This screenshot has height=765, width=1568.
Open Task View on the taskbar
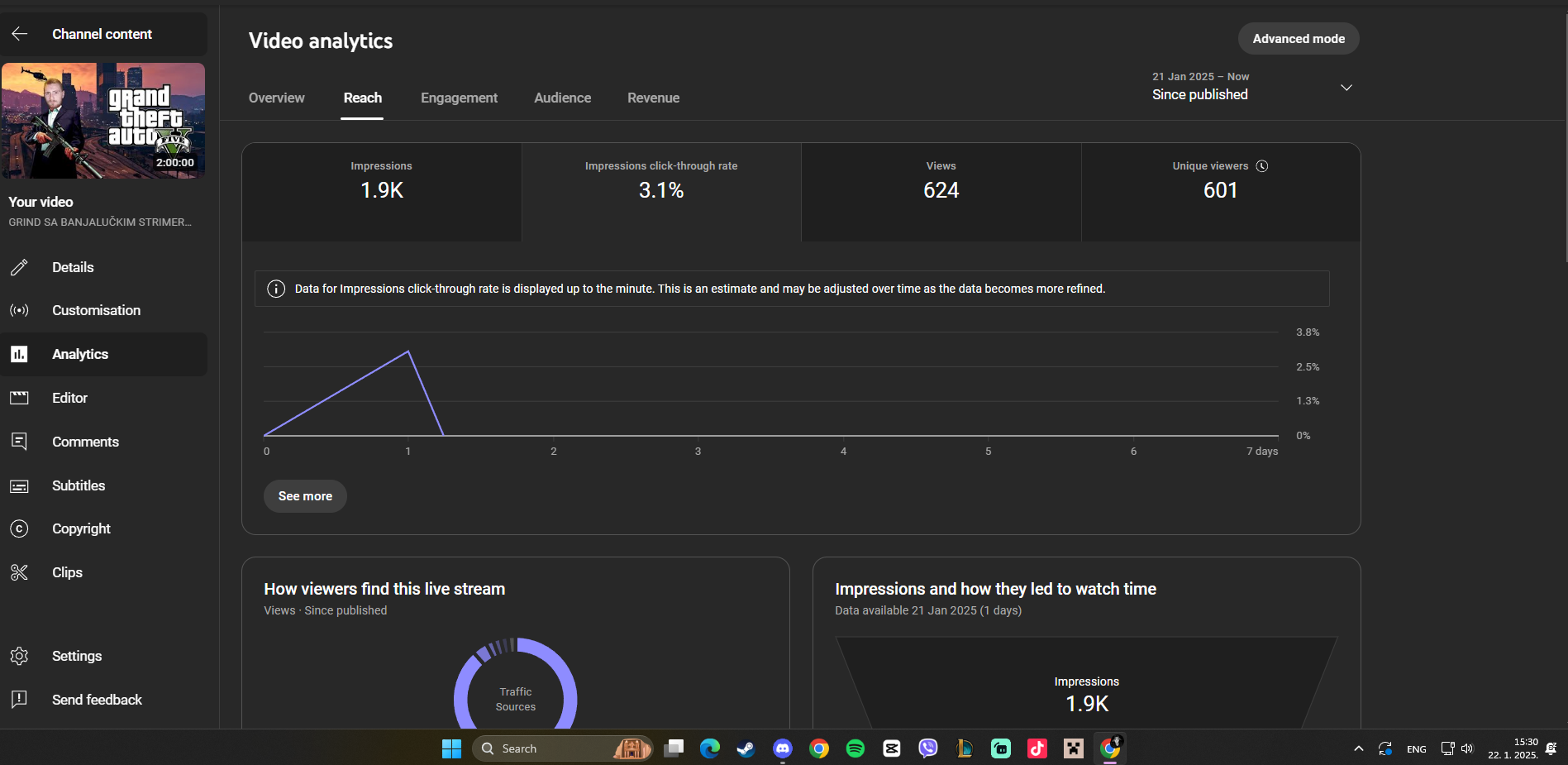pos(674,748)
